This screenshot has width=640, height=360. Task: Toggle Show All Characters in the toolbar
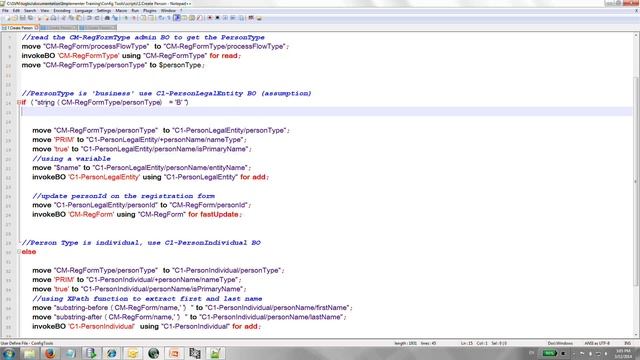pyautogui.click(x=169, y=18)
